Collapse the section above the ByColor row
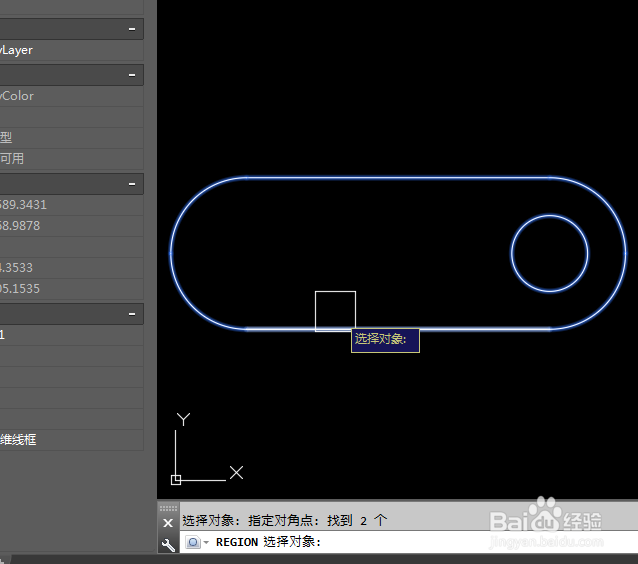The height and width of the screenshot is (564, 638). 132,75
